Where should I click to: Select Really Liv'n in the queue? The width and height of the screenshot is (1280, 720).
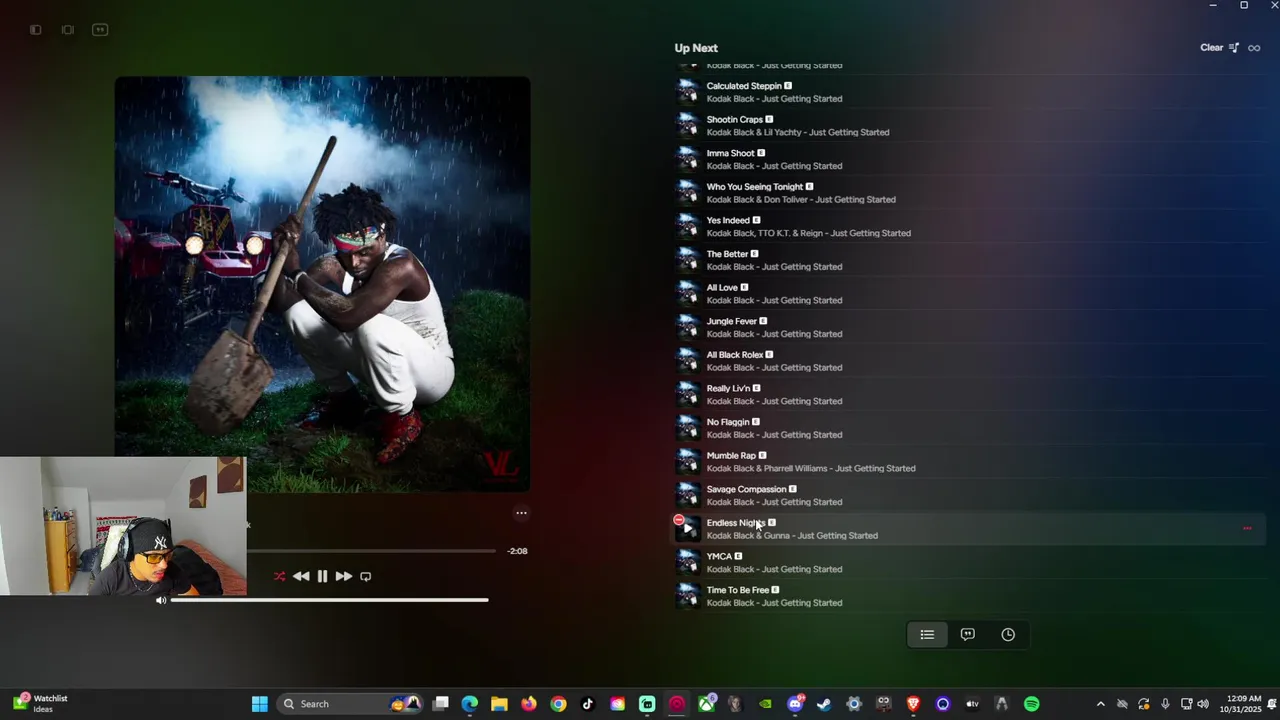click(x=970, y=394)
